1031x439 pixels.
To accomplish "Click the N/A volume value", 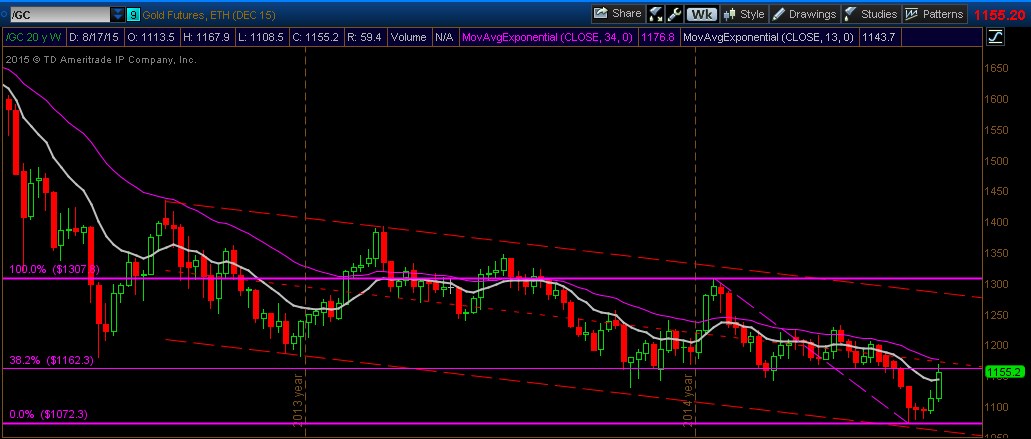I will (x=444, y=37).
